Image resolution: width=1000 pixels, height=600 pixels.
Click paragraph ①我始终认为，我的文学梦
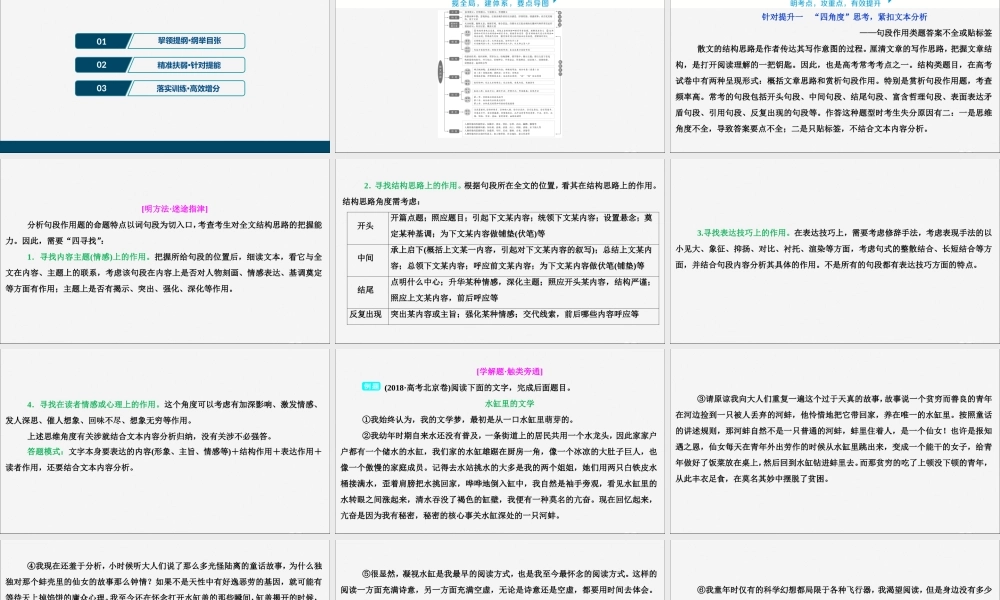click(468, 420)
